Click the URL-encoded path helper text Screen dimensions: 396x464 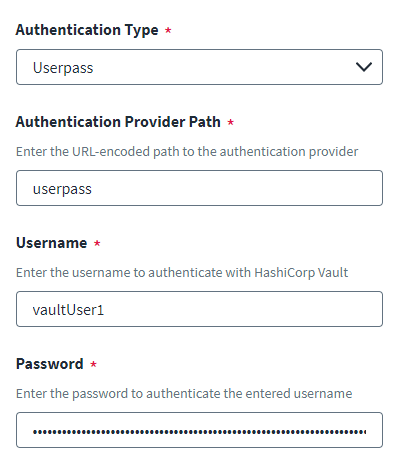pyautogui.click(x=187, y=152)
